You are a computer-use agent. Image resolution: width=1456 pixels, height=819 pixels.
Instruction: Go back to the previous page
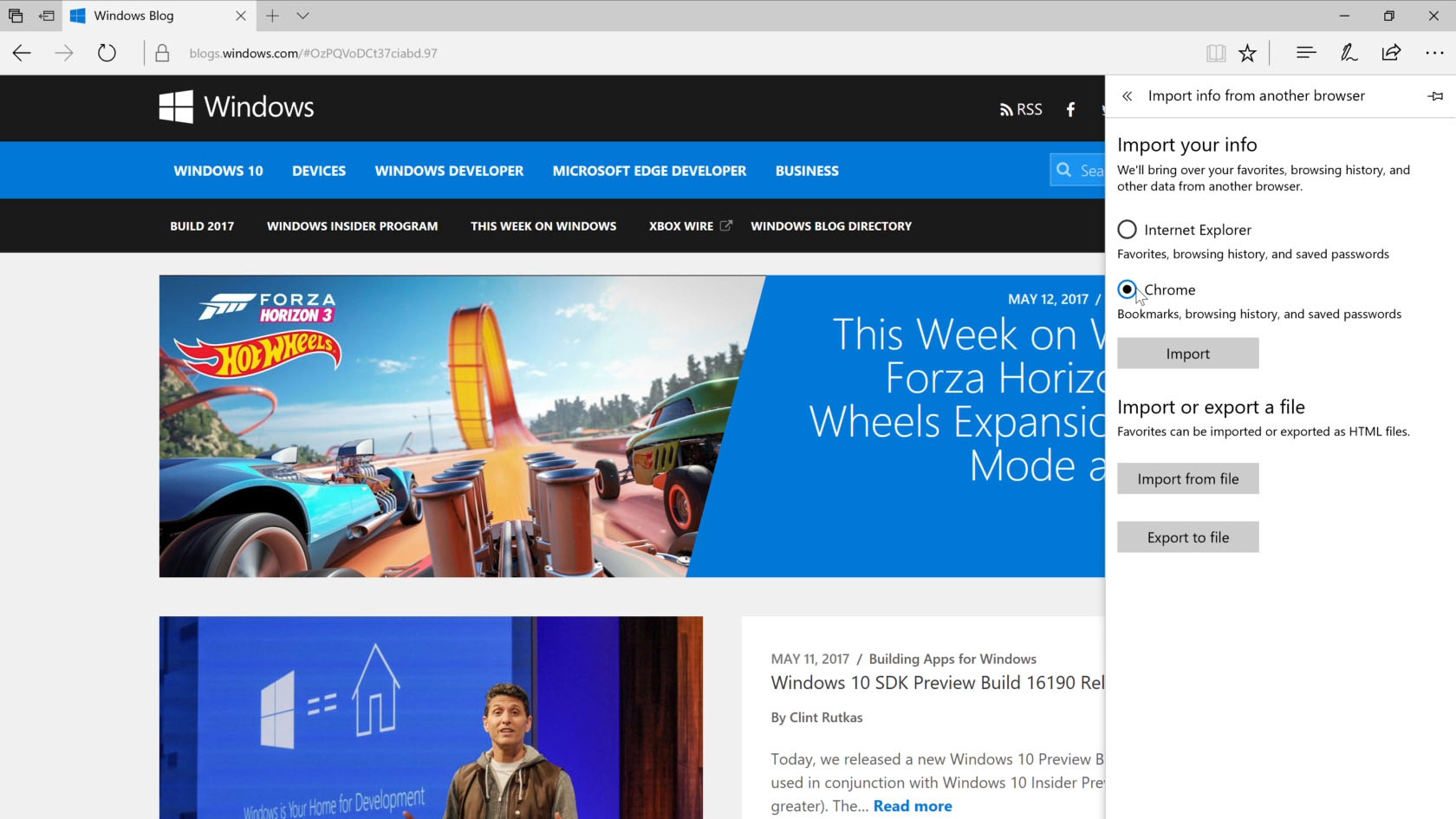click(x=22, y=53)
